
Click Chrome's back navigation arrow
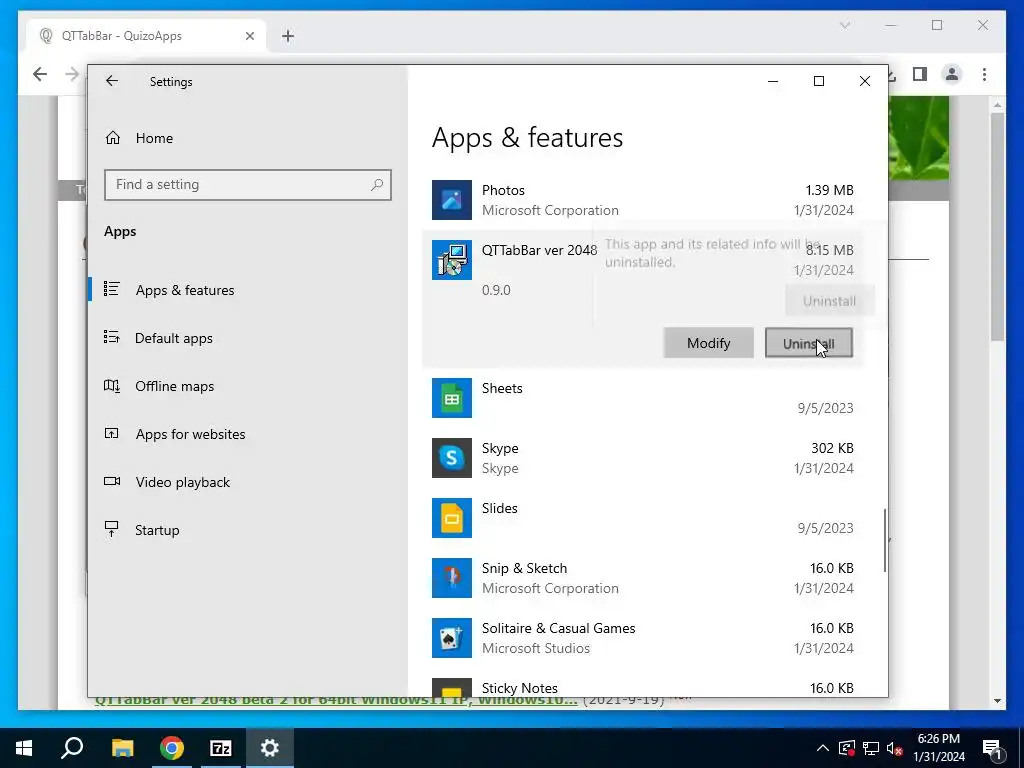coord(40,74)
